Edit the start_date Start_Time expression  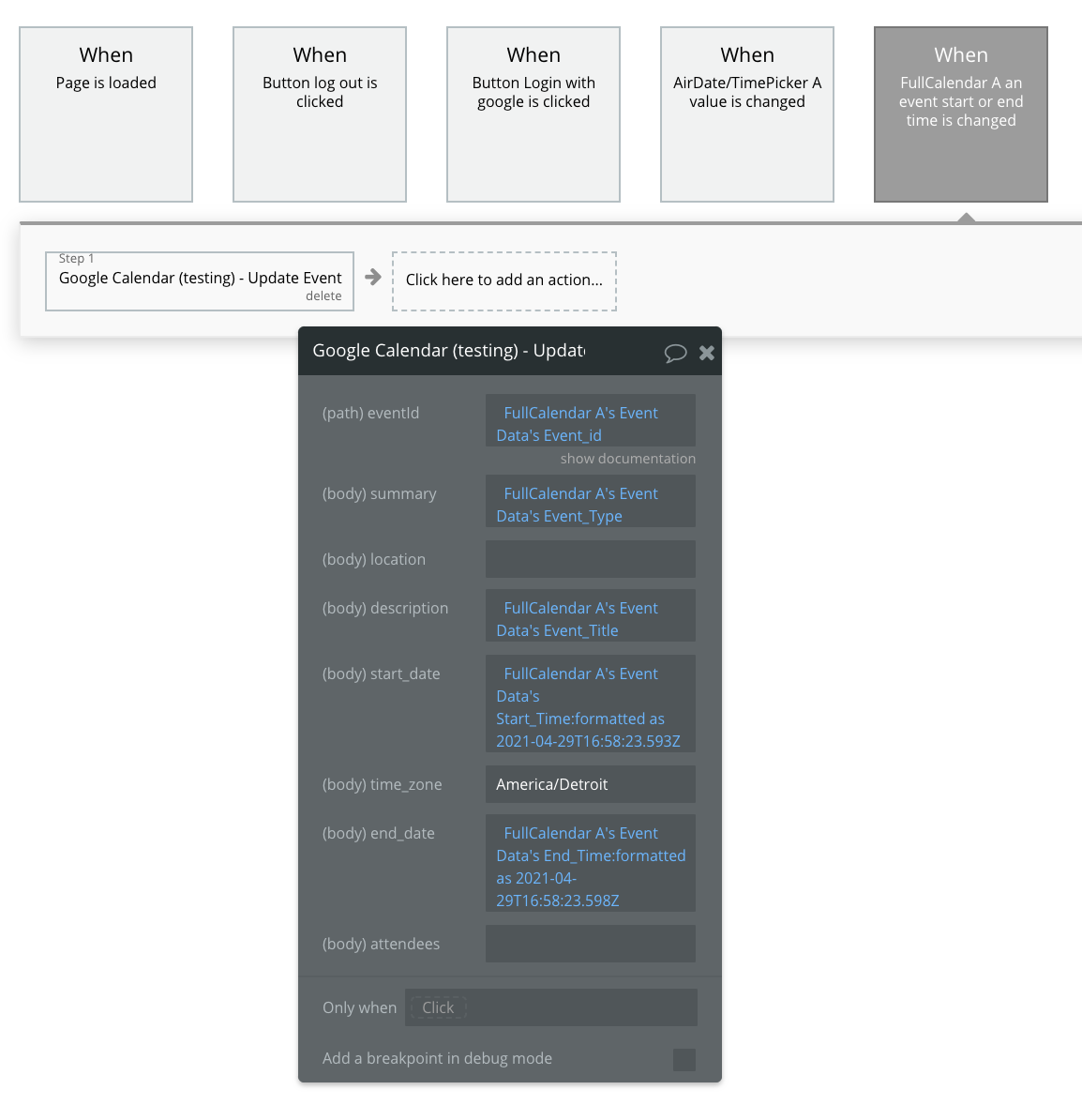[x=591, y=704]
